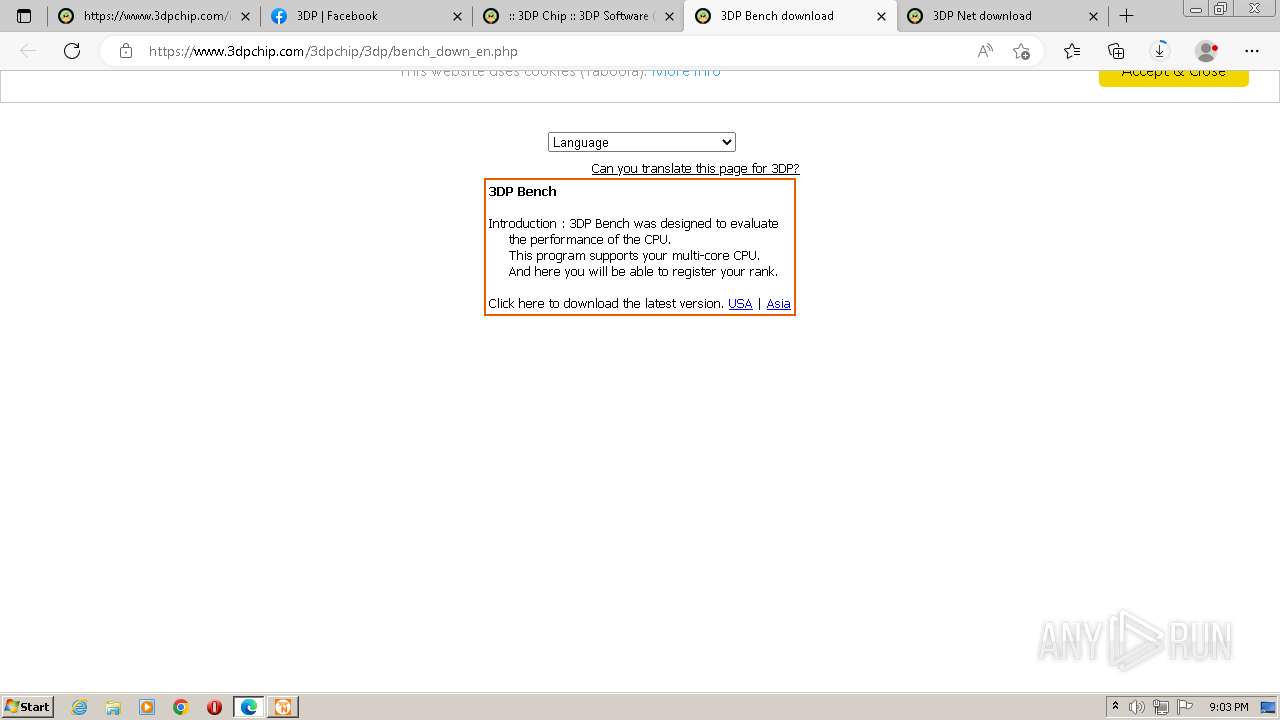Close the 3DP | Facebook tab
The image size is (1280, 720).
[x=457, y=16]
